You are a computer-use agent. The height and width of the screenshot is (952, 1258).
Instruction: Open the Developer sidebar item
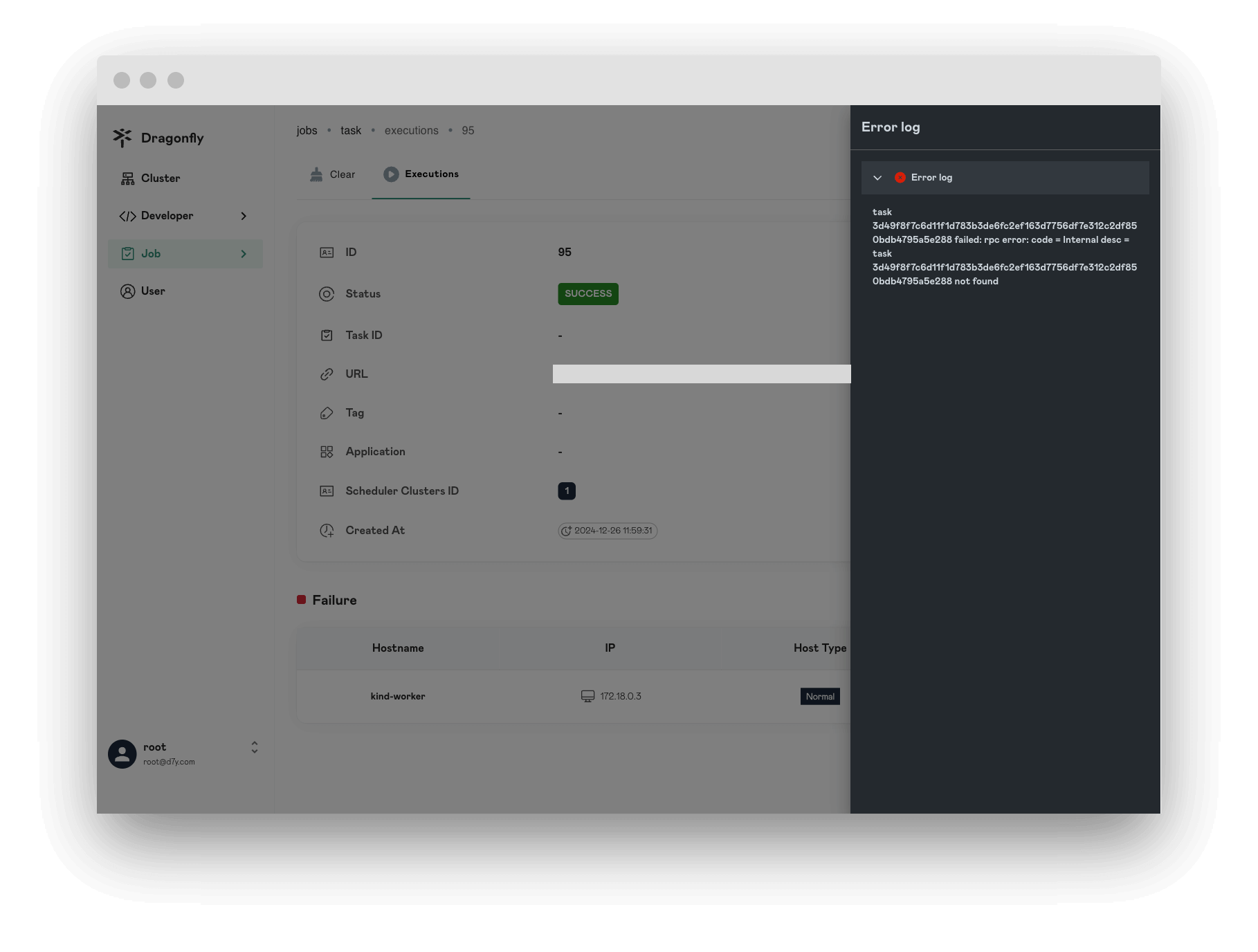click(185, 216)
